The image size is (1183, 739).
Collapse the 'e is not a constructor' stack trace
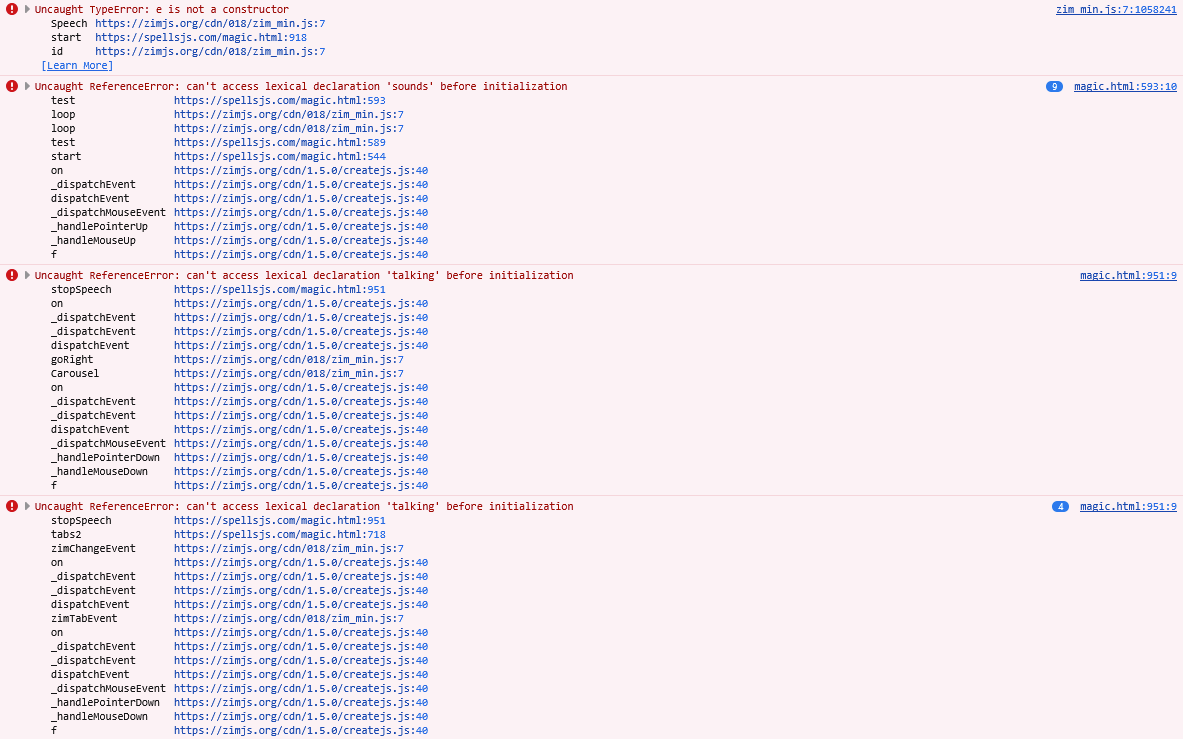pos(28,9)
